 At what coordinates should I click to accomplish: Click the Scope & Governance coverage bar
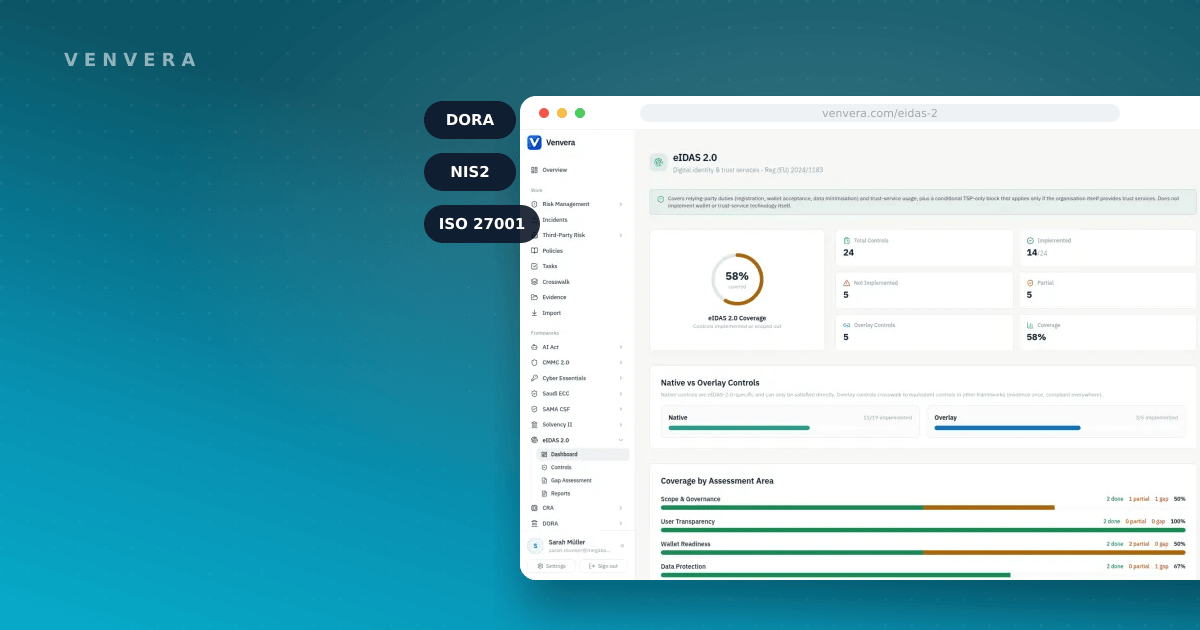coord(923,507)
